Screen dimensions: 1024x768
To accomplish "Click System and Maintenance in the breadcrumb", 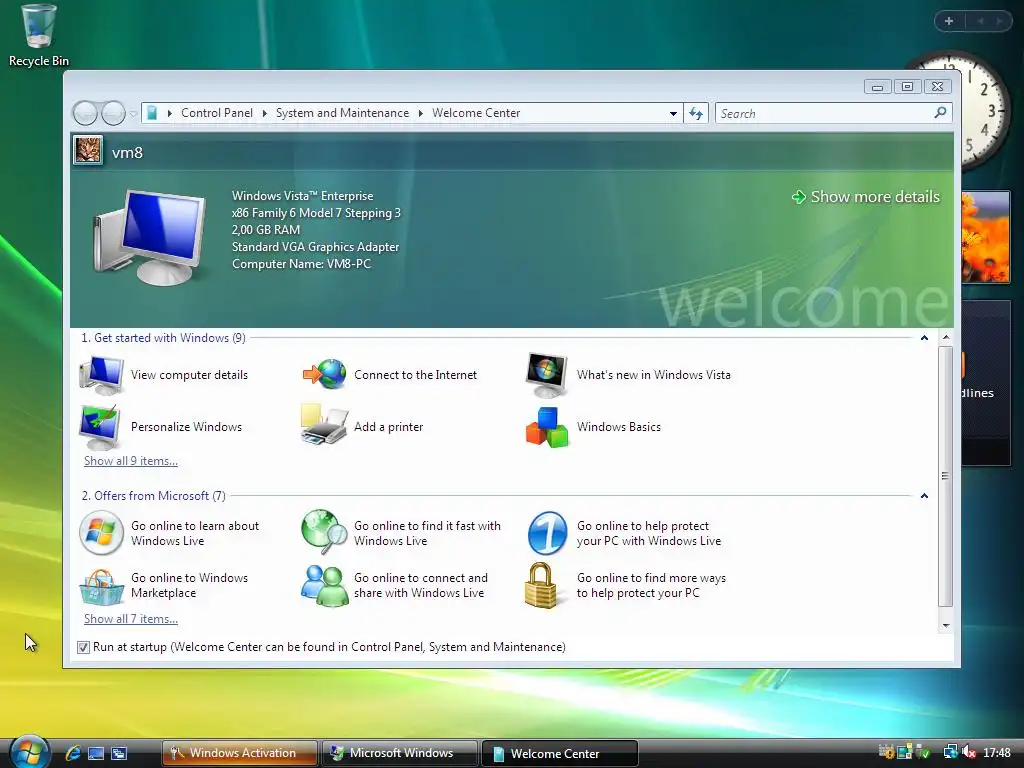I will (x=342, y=113).
